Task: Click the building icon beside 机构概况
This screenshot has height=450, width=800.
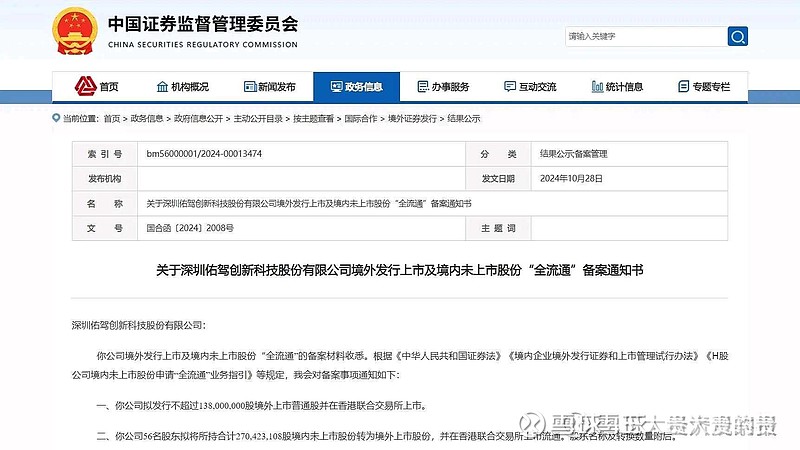Action: (x=162, y=87)
